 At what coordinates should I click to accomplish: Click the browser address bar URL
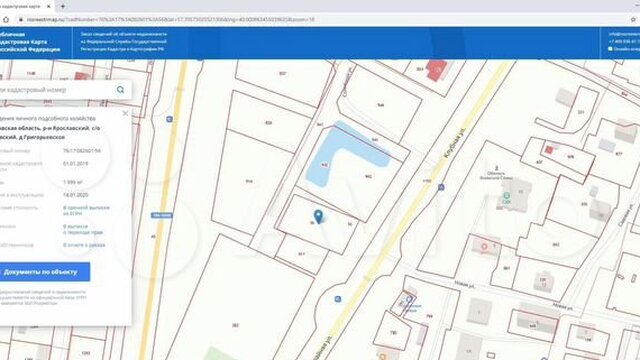[x=170, y=19]
